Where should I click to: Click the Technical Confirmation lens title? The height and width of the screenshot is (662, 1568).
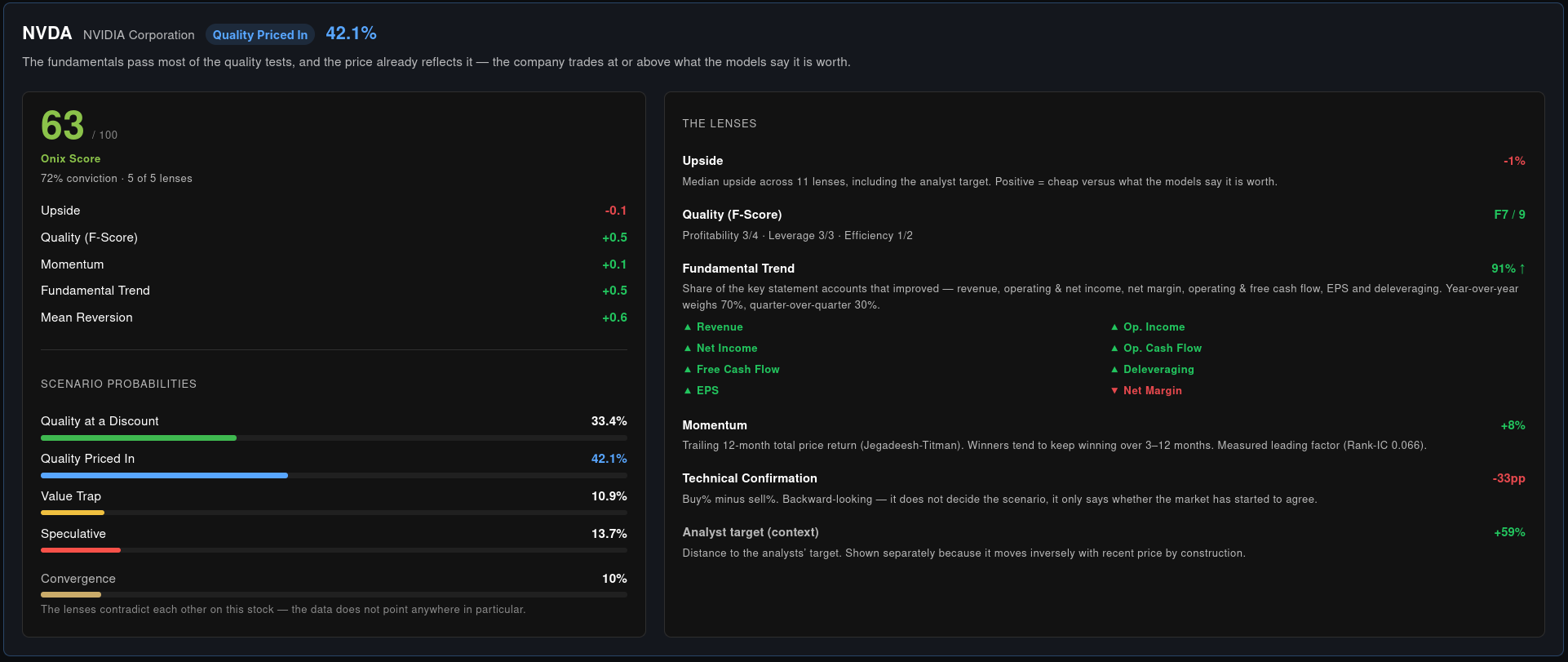750,478
